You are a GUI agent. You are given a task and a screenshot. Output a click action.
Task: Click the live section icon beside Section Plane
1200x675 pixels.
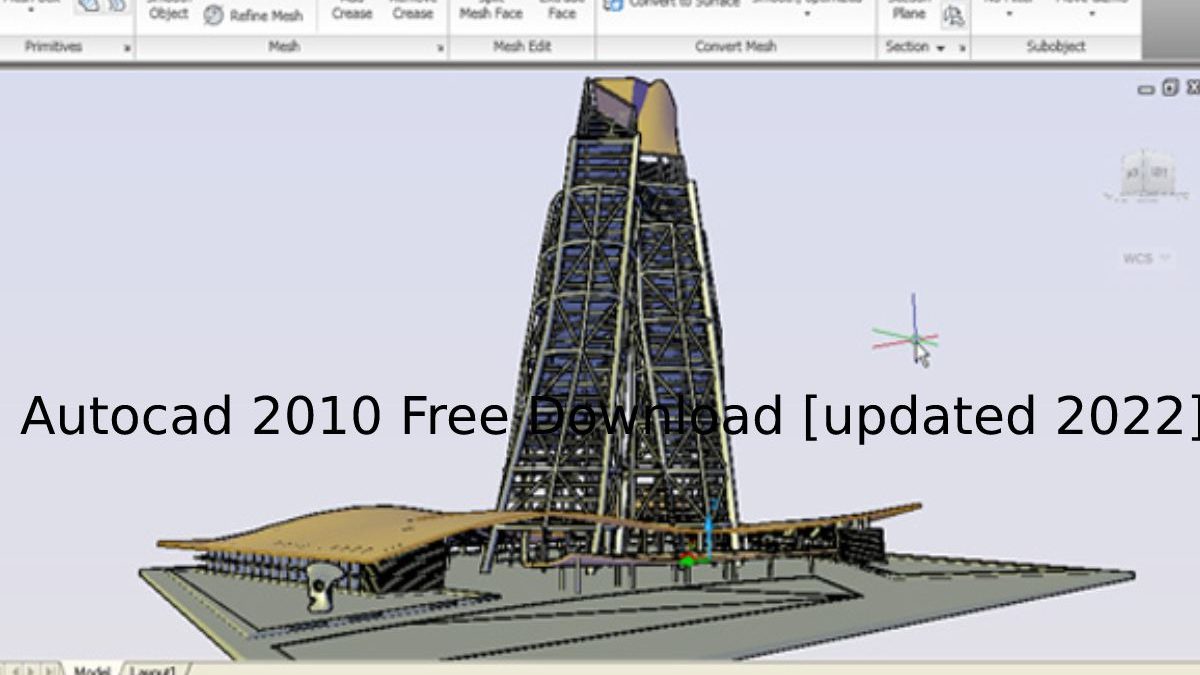954,15
